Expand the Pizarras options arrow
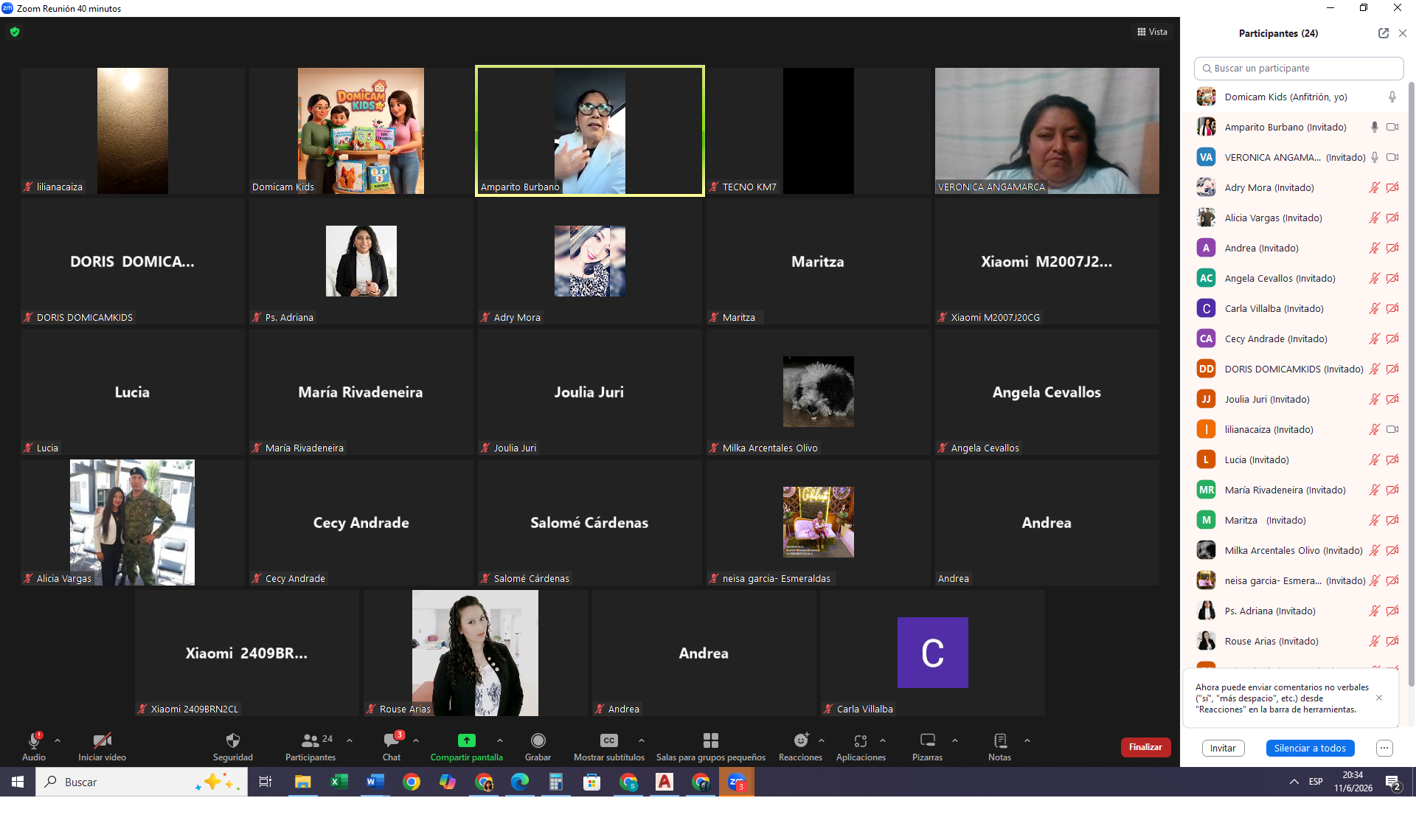The image size is (1416, 840). 955,740
